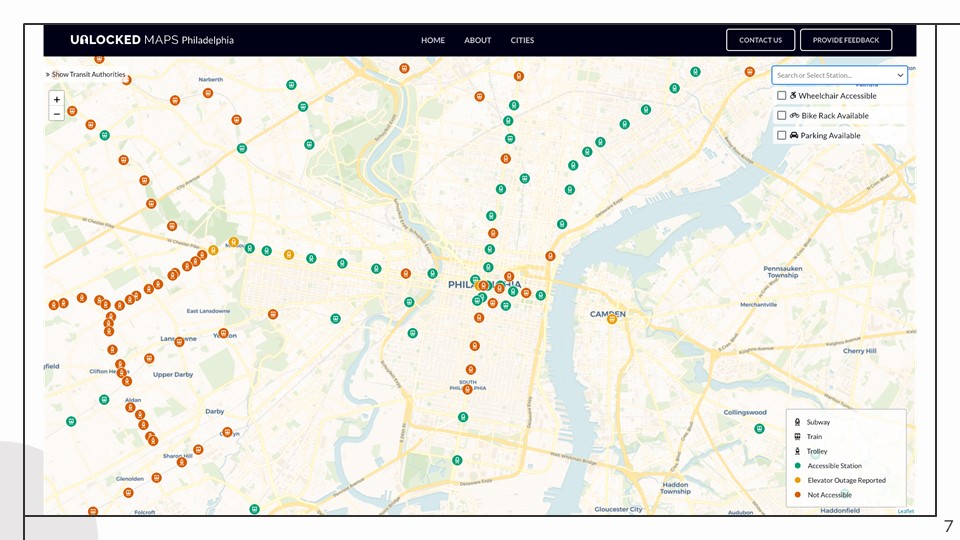Enable the Wheelchair Accessible filter checkbox
960x540 pixels.
click(782, 96)
